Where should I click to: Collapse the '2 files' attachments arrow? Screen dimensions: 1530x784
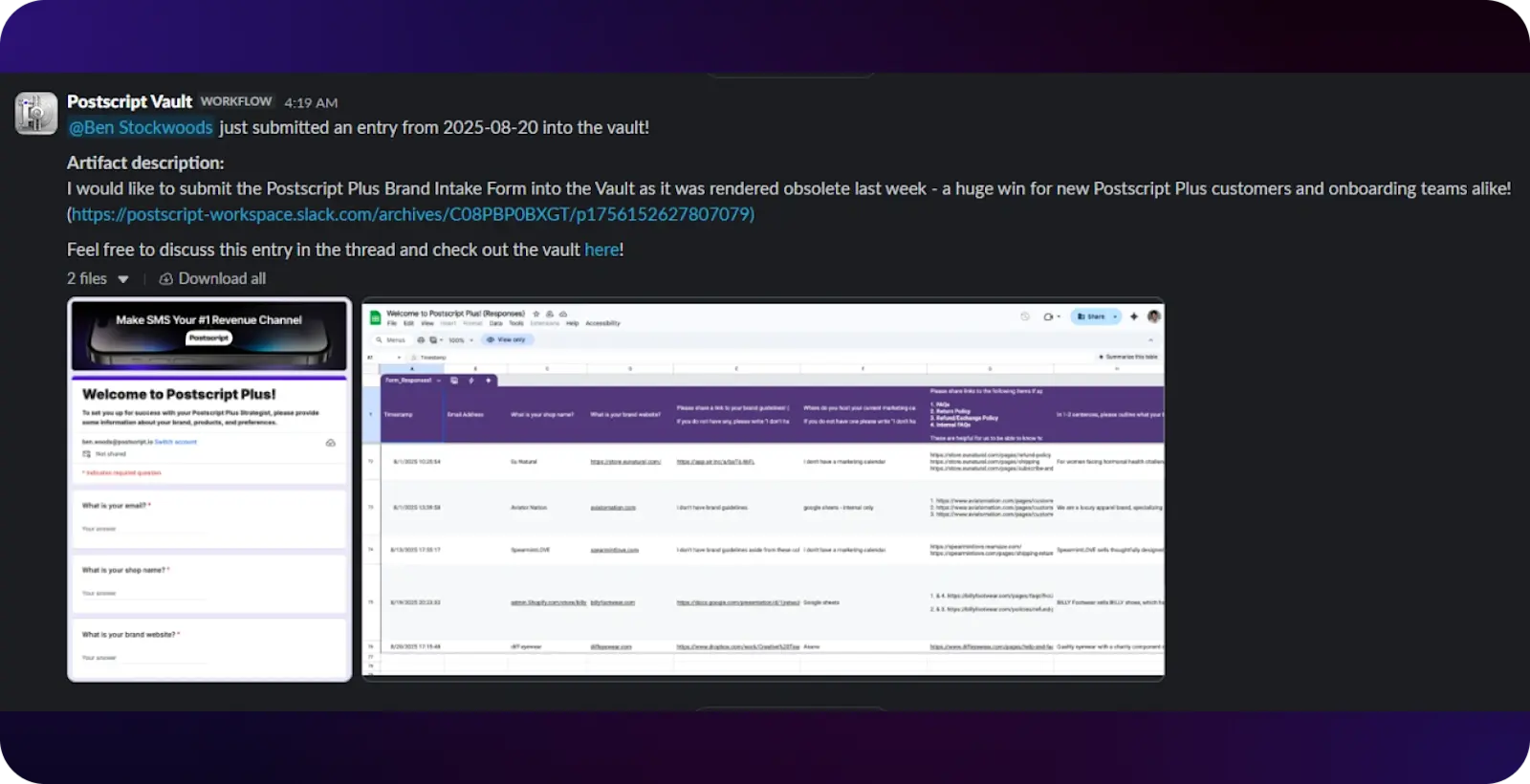pyautogui.click(x=123, y=279)
